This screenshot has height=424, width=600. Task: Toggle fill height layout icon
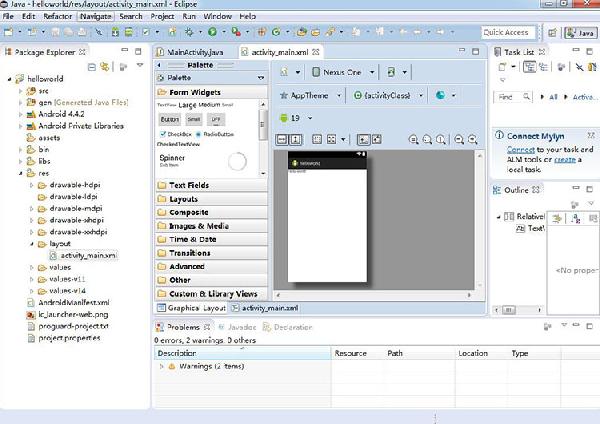coord(295,140)
